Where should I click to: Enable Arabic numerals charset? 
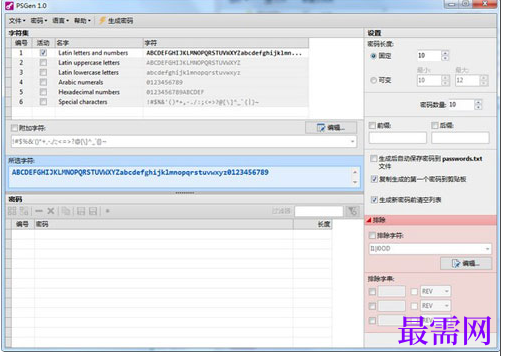click(x=43, y=82)
